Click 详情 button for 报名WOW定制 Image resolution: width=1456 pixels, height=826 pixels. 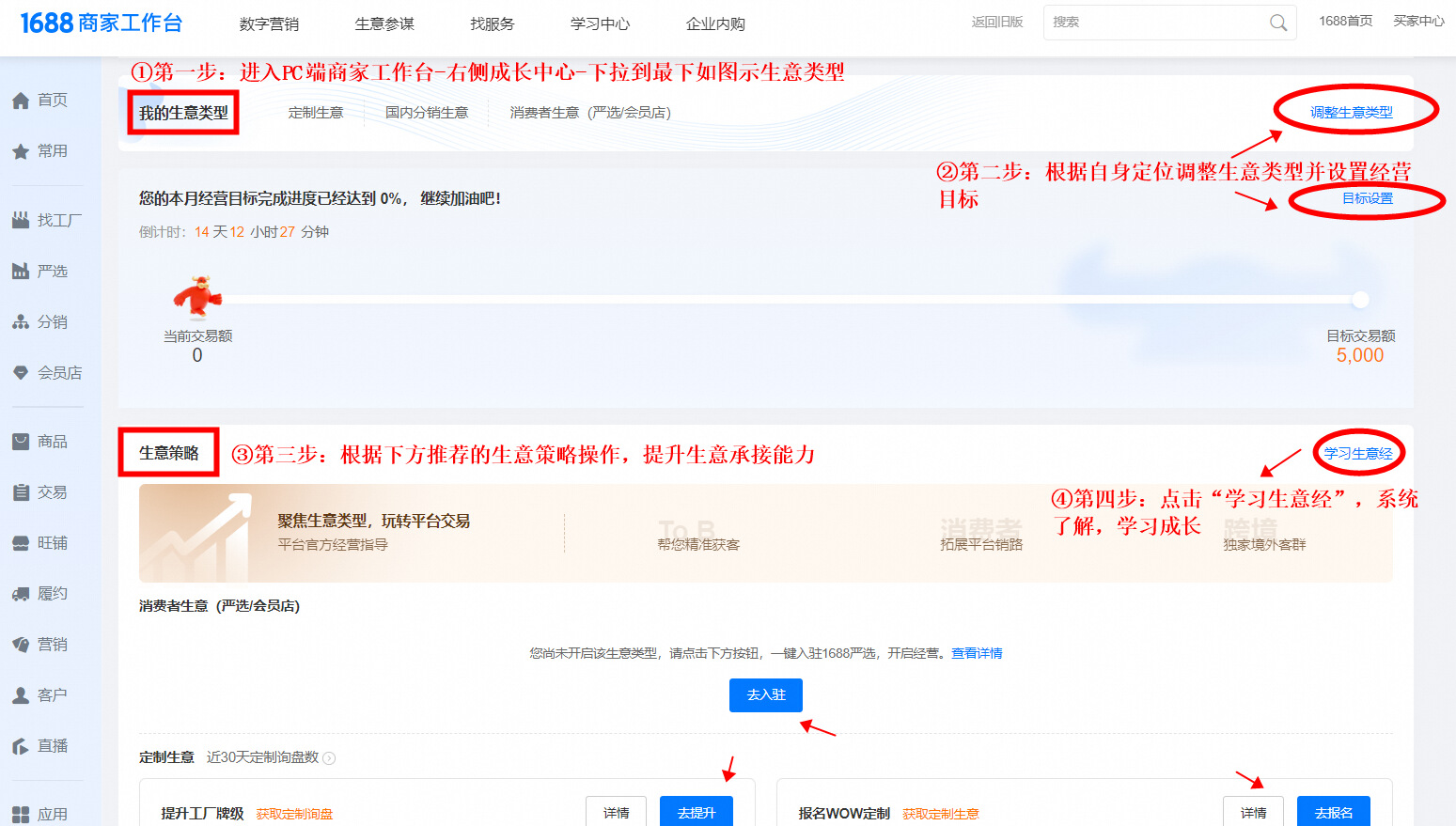pos(1254,813)
